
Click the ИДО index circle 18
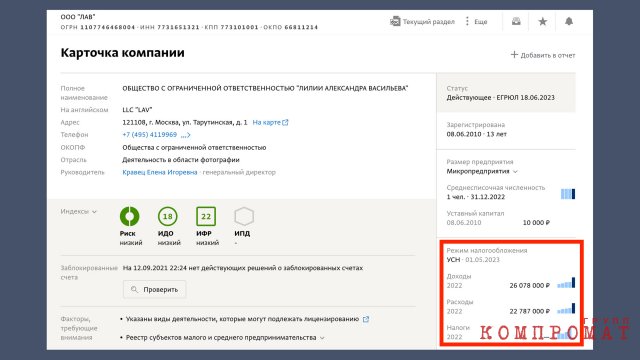[168, 216]
